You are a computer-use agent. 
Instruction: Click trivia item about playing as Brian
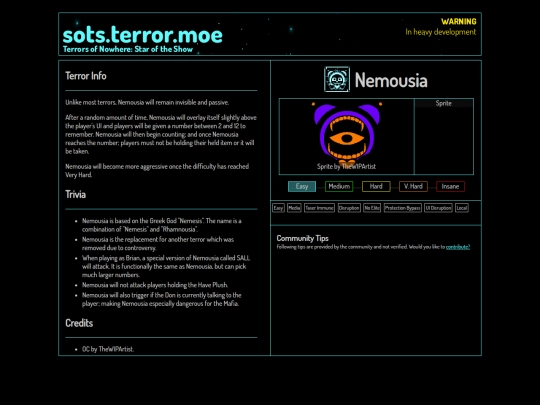coord(166,266)
